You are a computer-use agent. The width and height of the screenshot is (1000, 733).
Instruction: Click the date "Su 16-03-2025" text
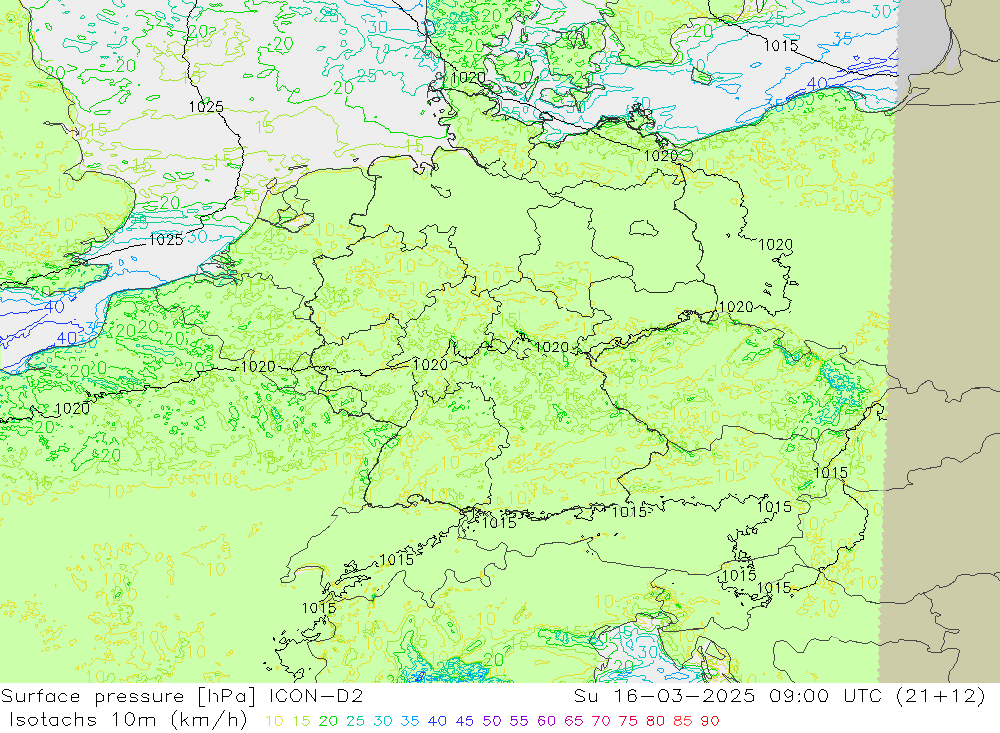point(665,696)
